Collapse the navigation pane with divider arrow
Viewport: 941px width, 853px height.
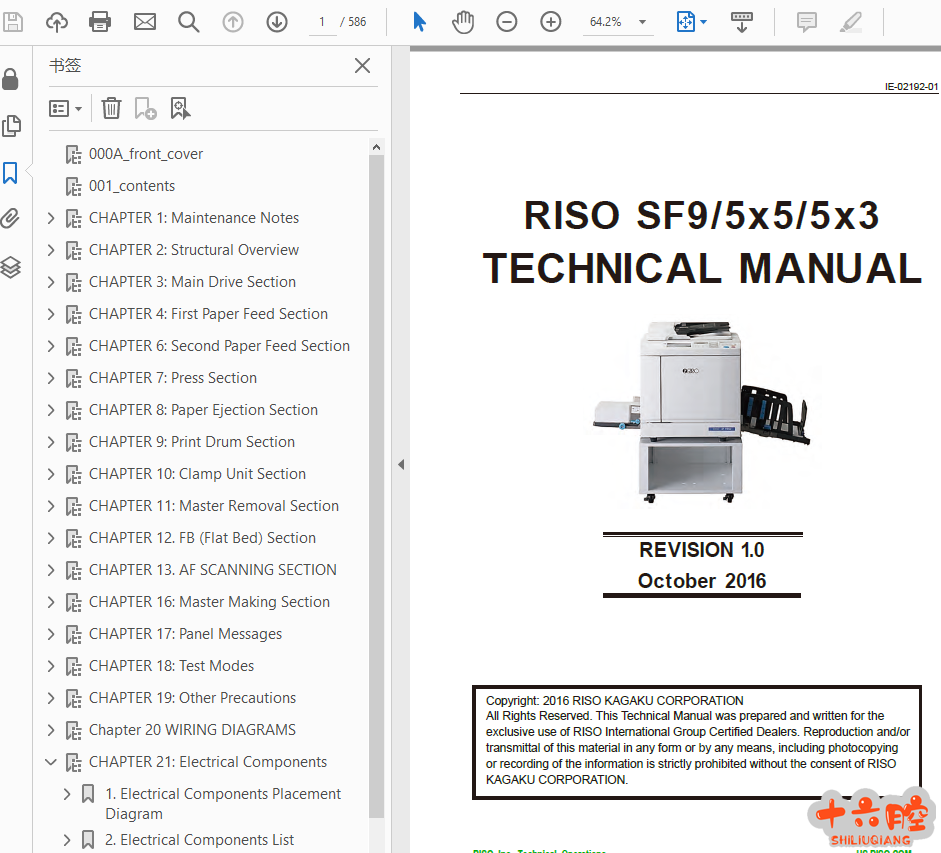[x=400, y=464]
